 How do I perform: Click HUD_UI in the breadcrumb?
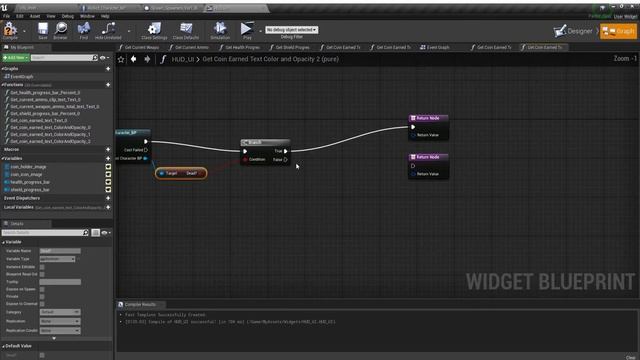[182, 59]
